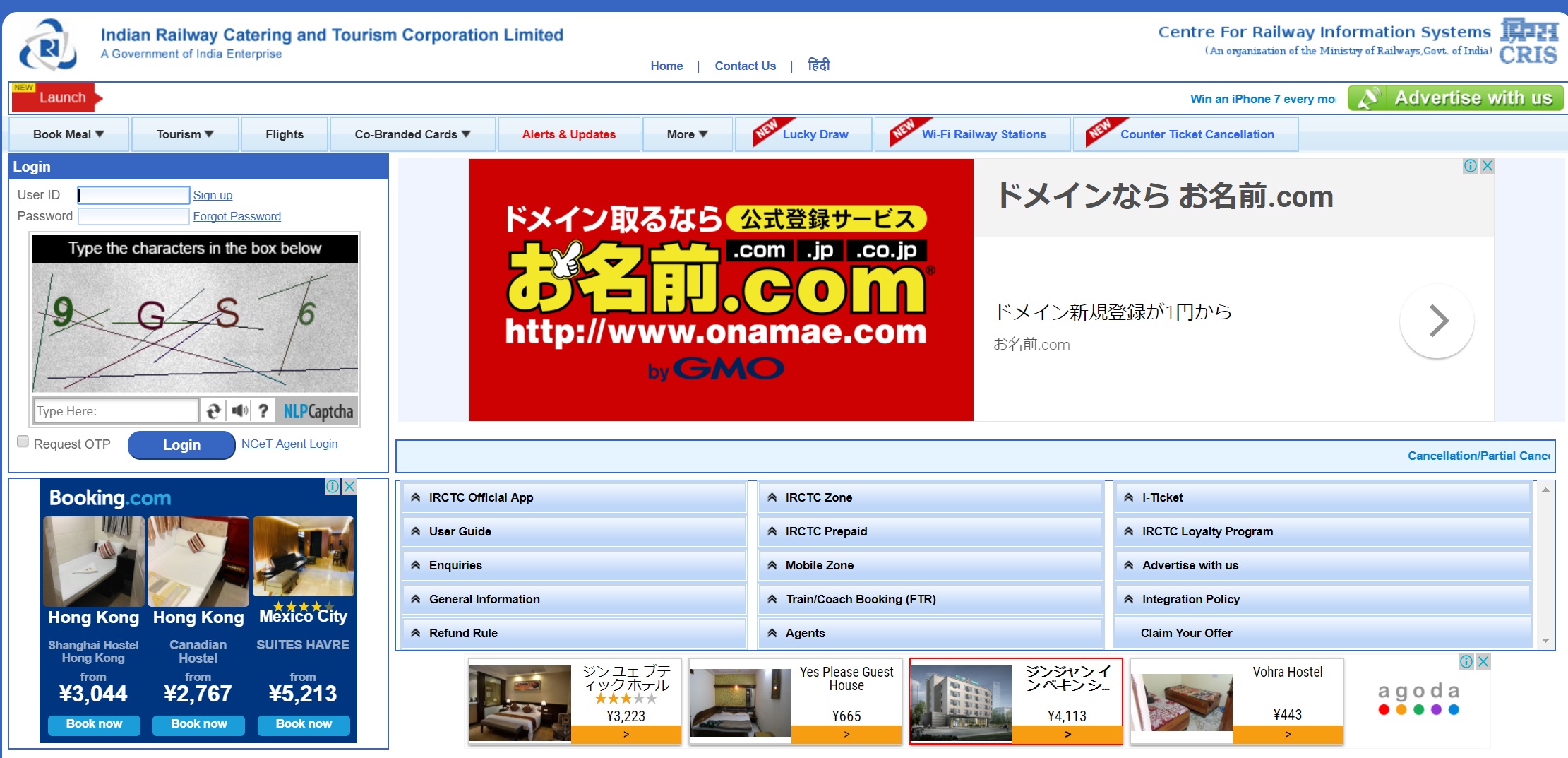This screenshot has height=758, width=1568.
Task: Expand the Refund Rule section
Action: 574,633
